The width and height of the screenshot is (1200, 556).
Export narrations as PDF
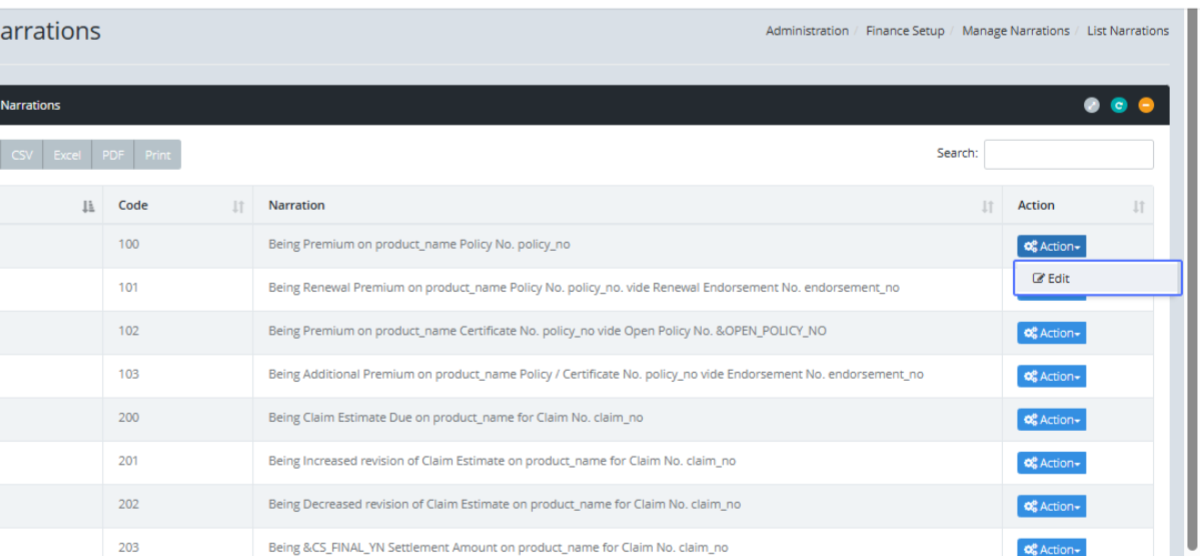point(113,155)
